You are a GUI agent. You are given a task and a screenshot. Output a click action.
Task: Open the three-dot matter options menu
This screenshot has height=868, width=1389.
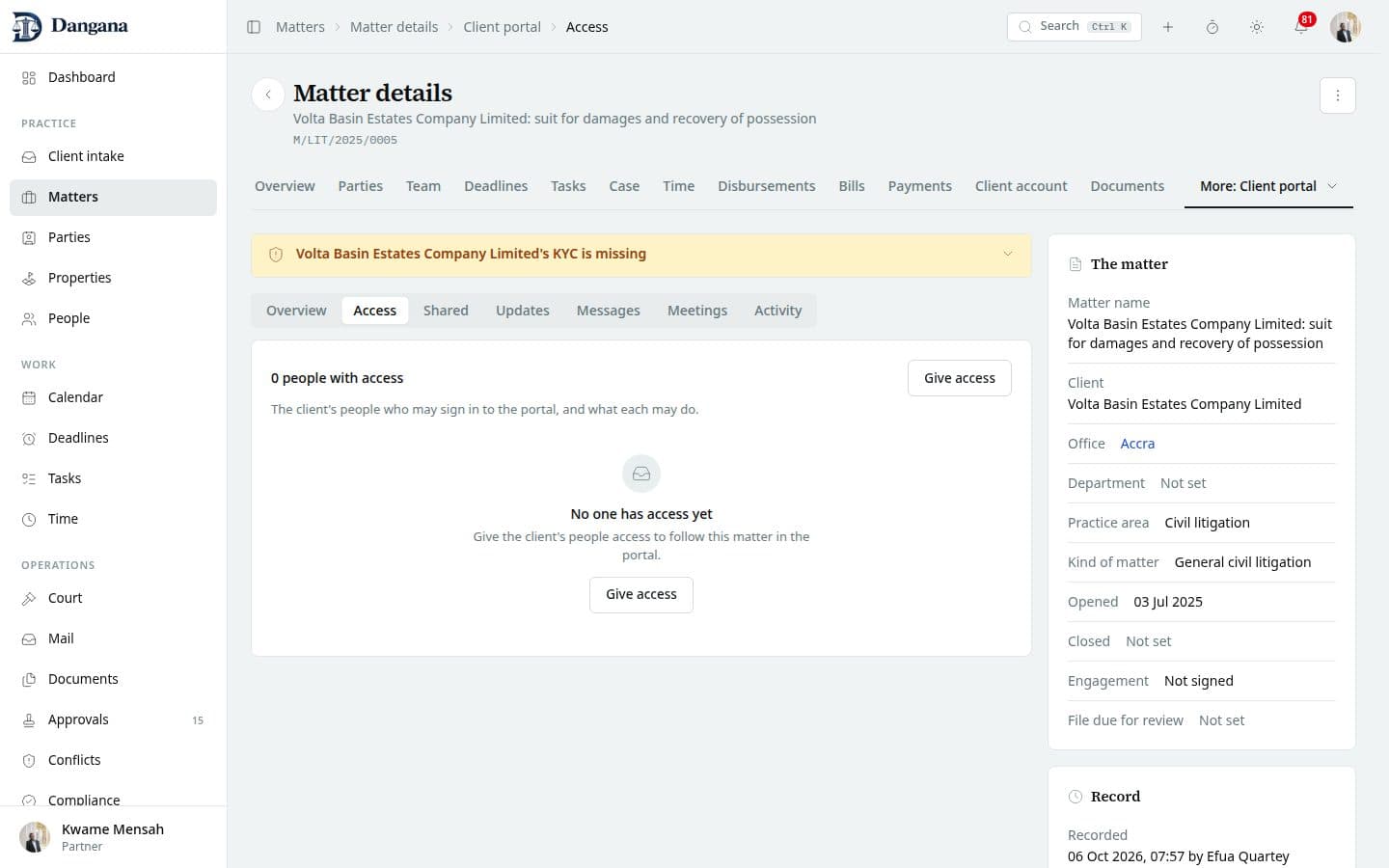coord(1337,95)
